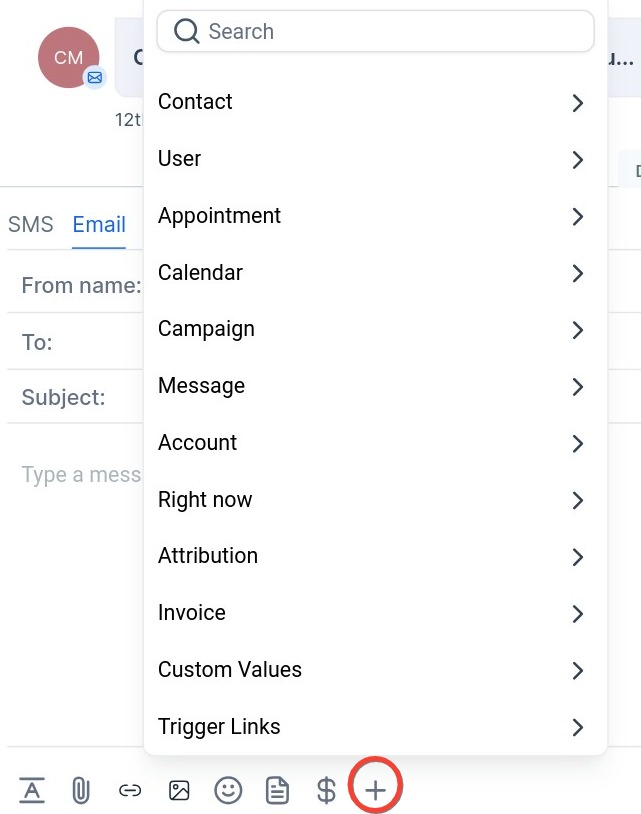The height and width of the screenshot is (814, 641).
Task: Insert a saved template via the document icon
Action: (x=276, y=790)
